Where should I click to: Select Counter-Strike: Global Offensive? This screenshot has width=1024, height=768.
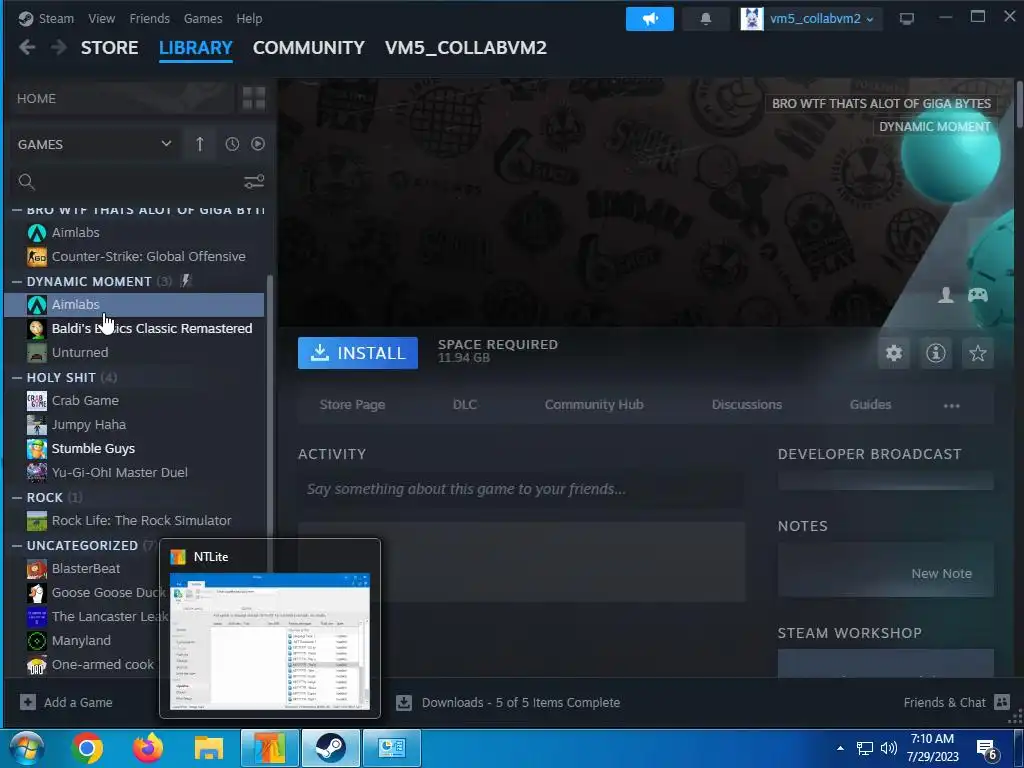134,257
